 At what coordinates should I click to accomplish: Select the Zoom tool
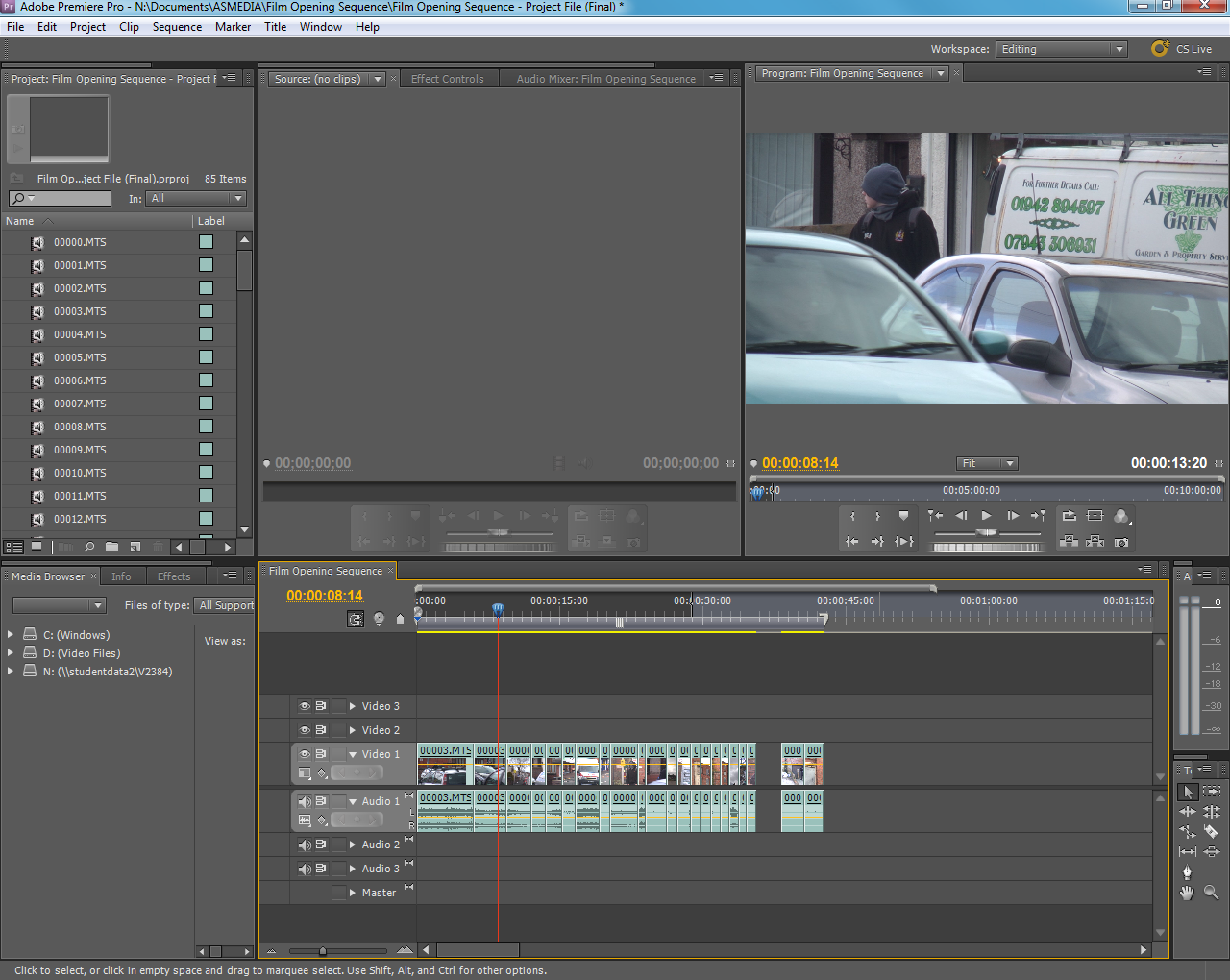point(1212,893)
